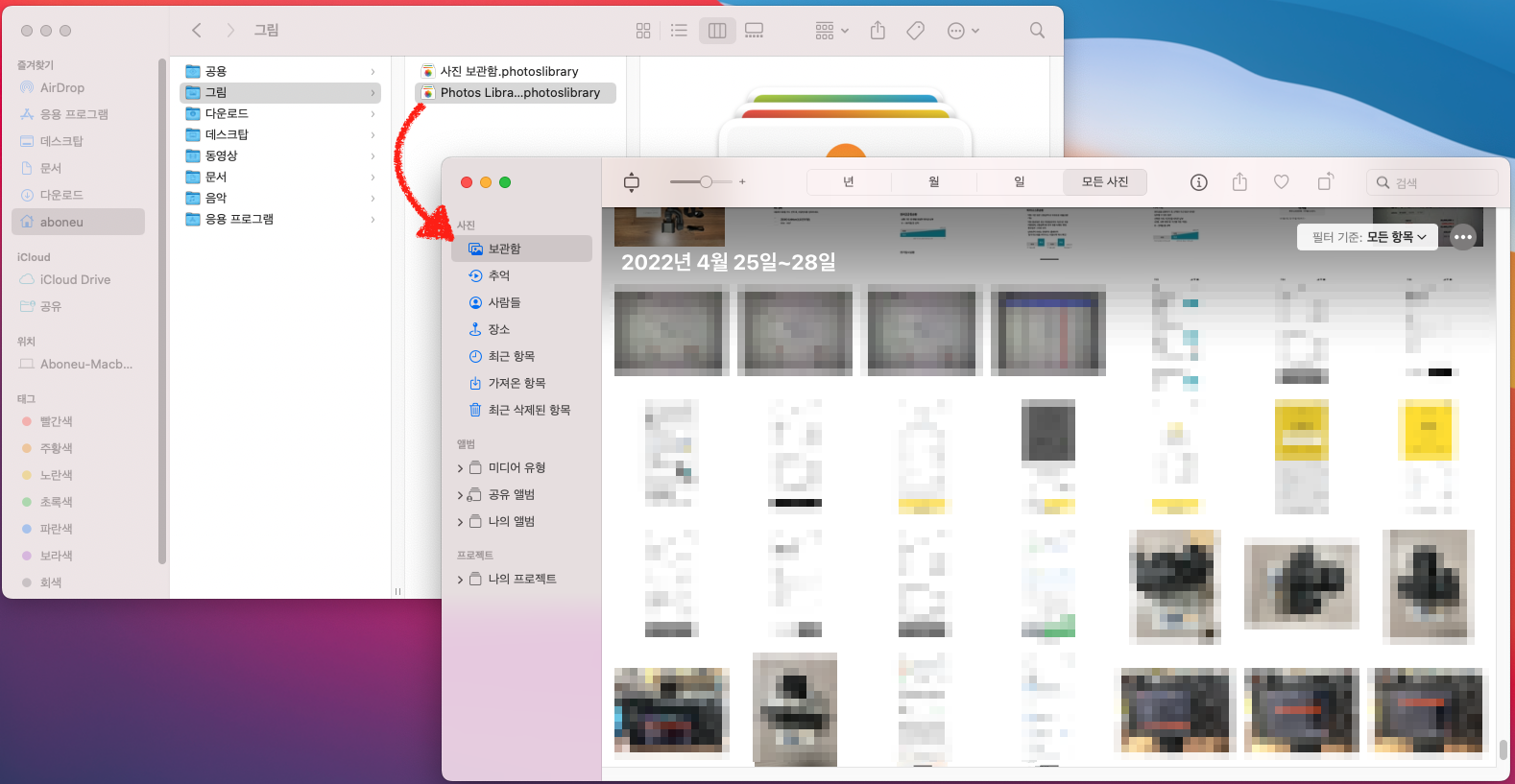This screenshot has width=1515, height=784.
Task: Switch Finder to list view
Action: tap(679, 31)
